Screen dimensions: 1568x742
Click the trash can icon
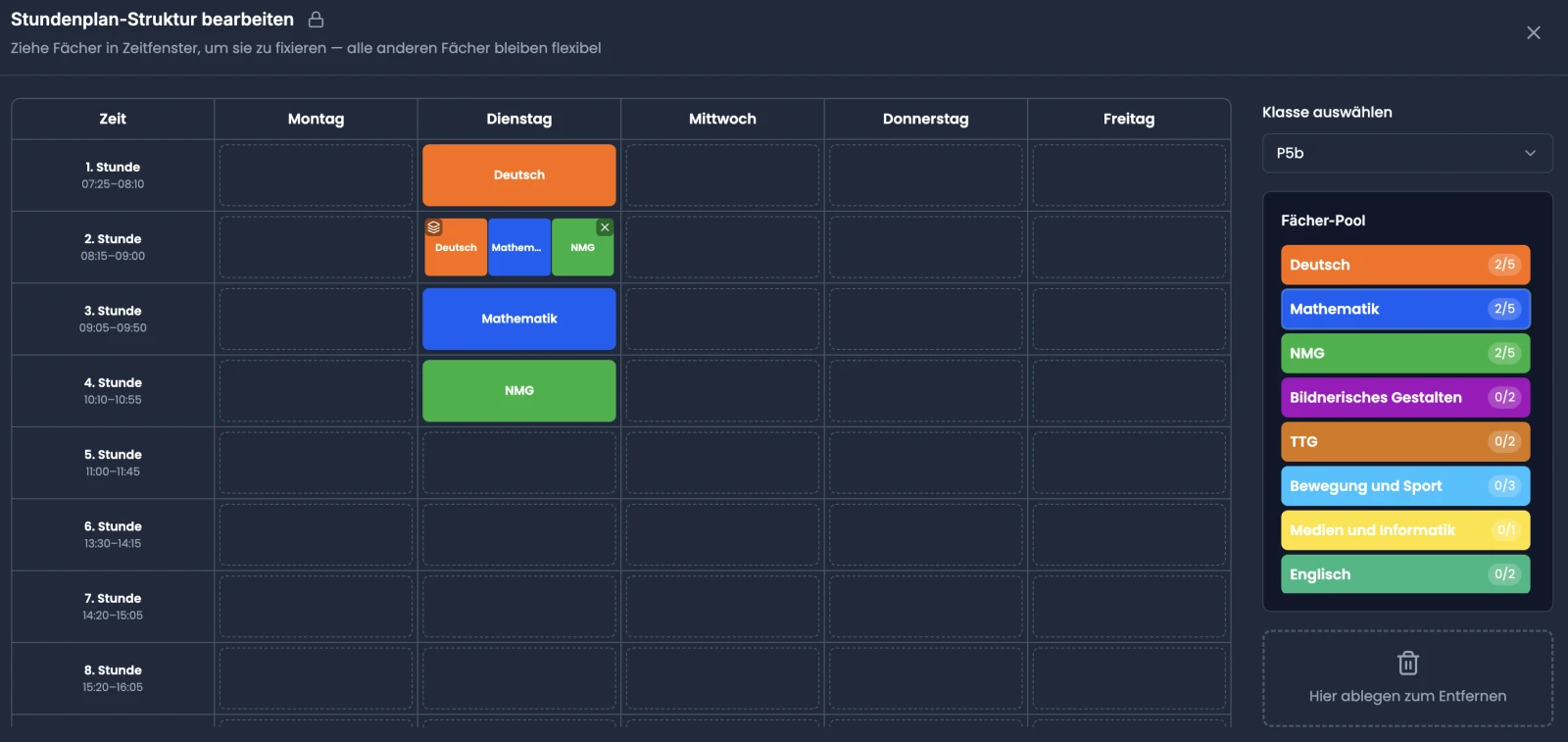click(1408, 663)
